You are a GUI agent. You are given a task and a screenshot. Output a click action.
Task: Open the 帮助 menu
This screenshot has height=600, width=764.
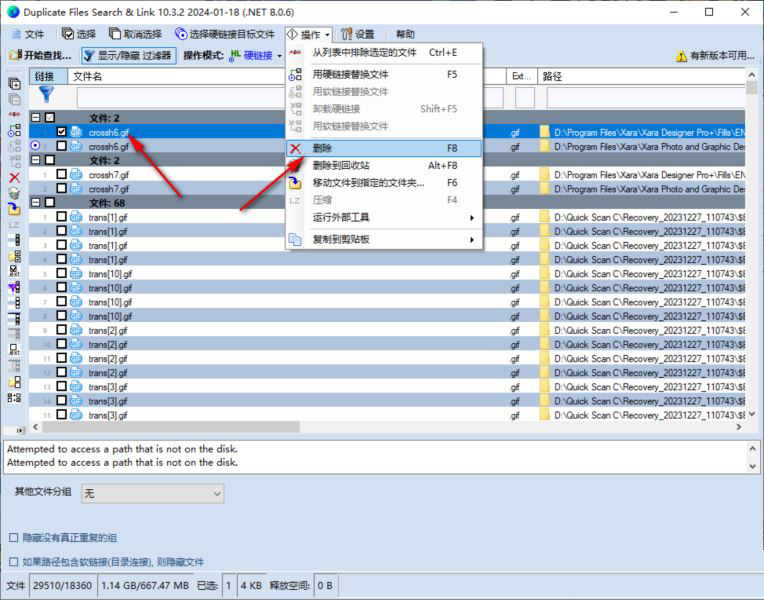pos(405,34)
